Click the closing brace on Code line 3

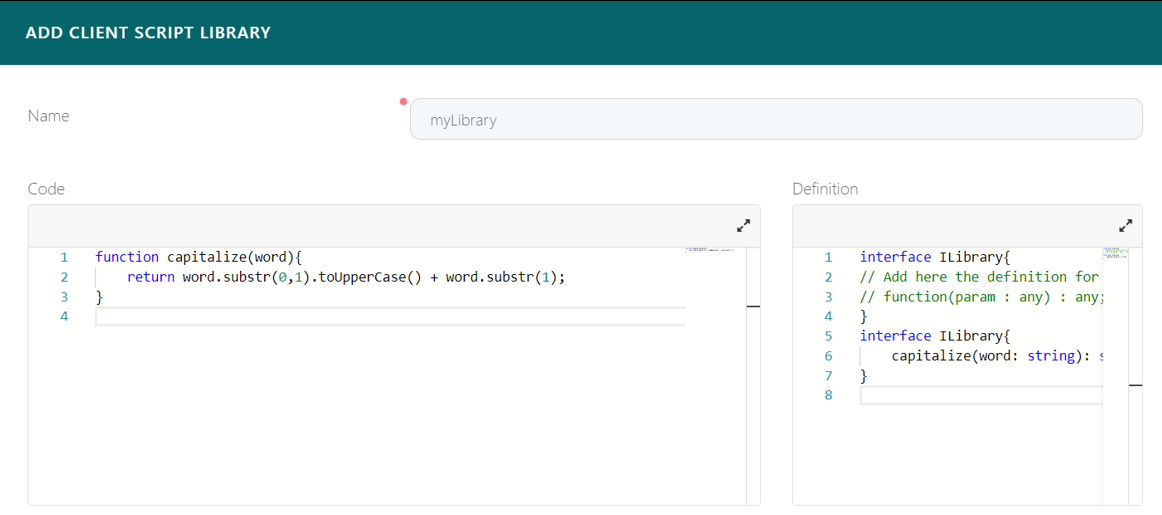99,297
